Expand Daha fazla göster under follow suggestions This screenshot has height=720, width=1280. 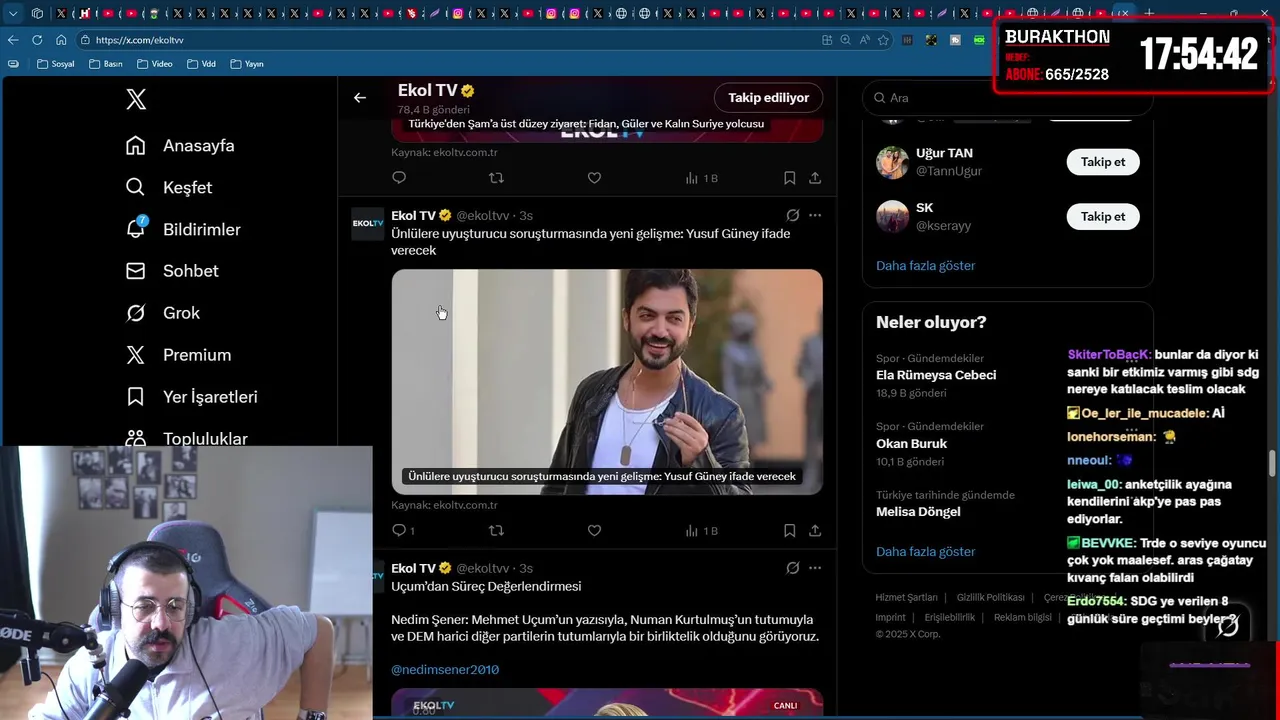pyautogui.click(x=925, y=266)
